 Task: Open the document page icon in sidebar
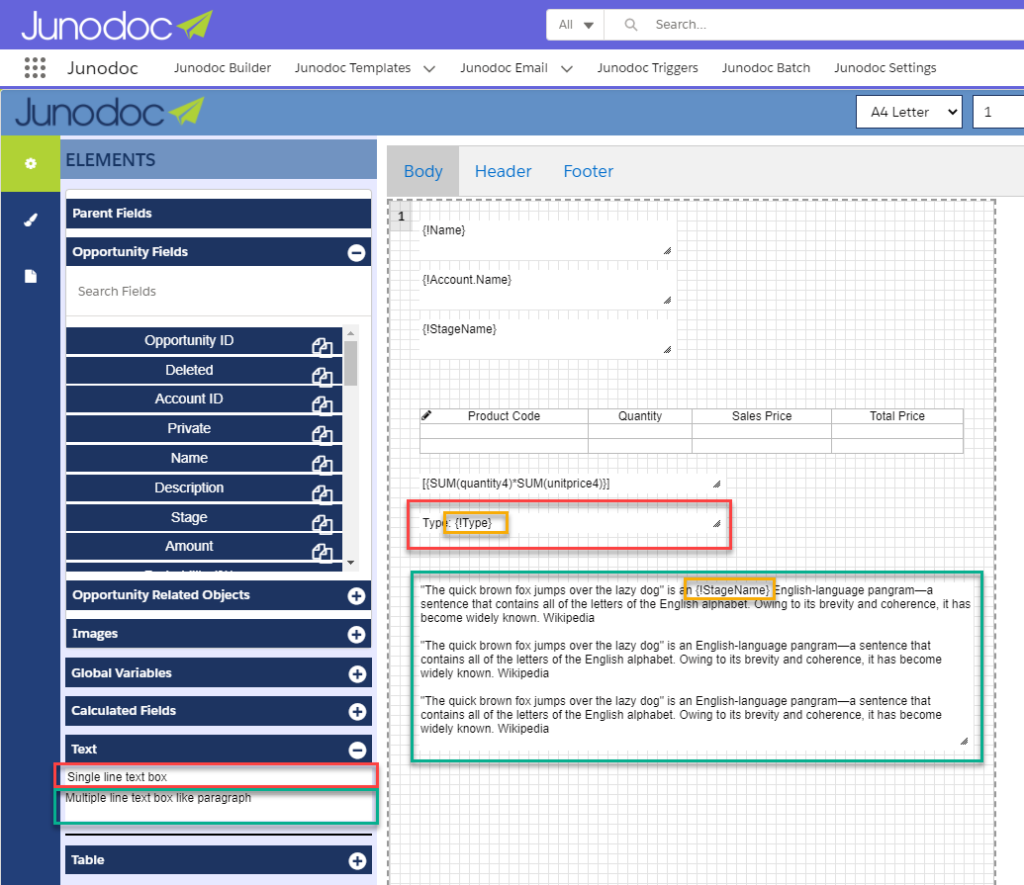click(31, 276)
